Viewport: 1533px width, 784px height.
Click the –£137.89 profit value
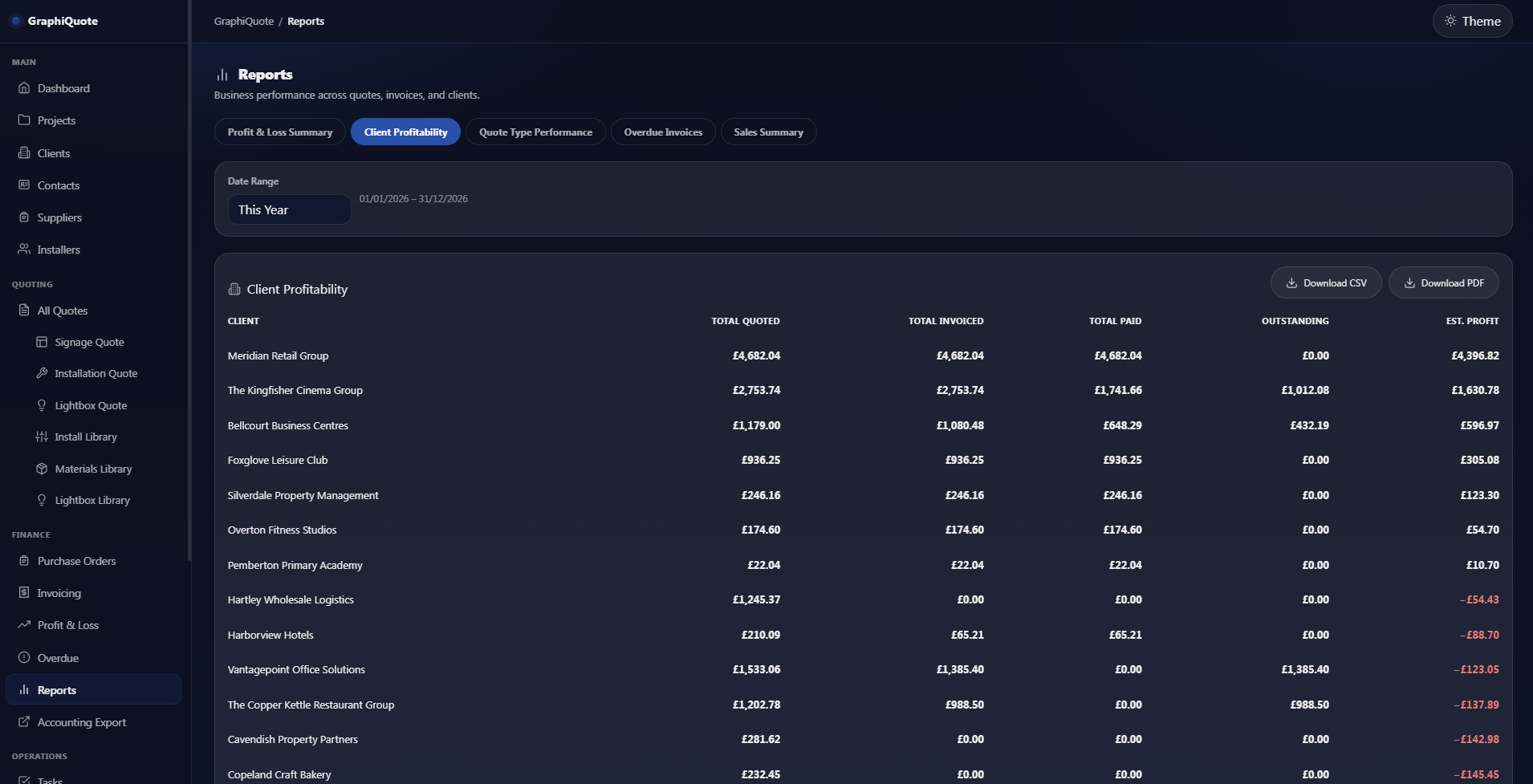pyautogui.click(x=1476, y=705)
